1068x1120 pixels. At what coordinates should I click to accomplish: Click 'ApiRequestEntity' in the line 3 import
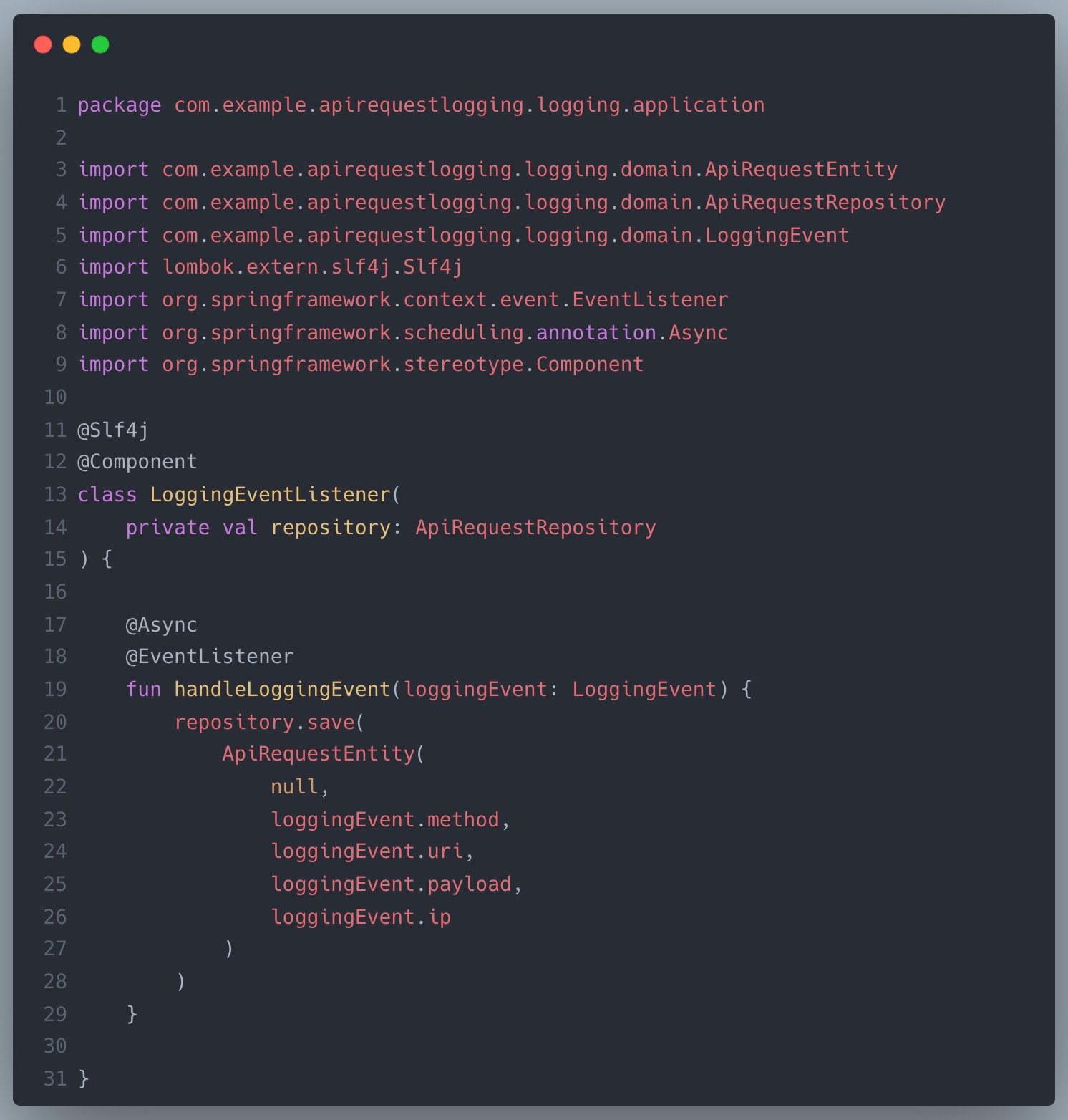point(801,170)
